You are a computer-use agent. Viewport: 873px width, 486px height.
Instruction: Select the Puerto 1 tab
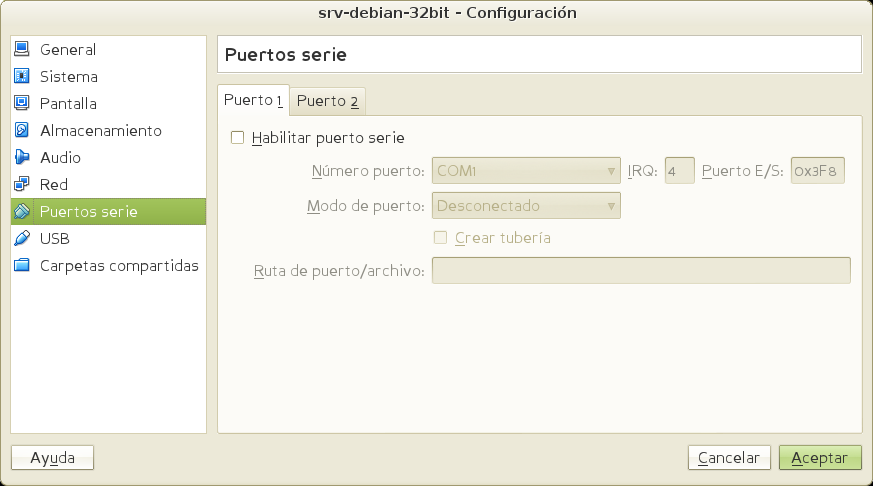(253, 100)
